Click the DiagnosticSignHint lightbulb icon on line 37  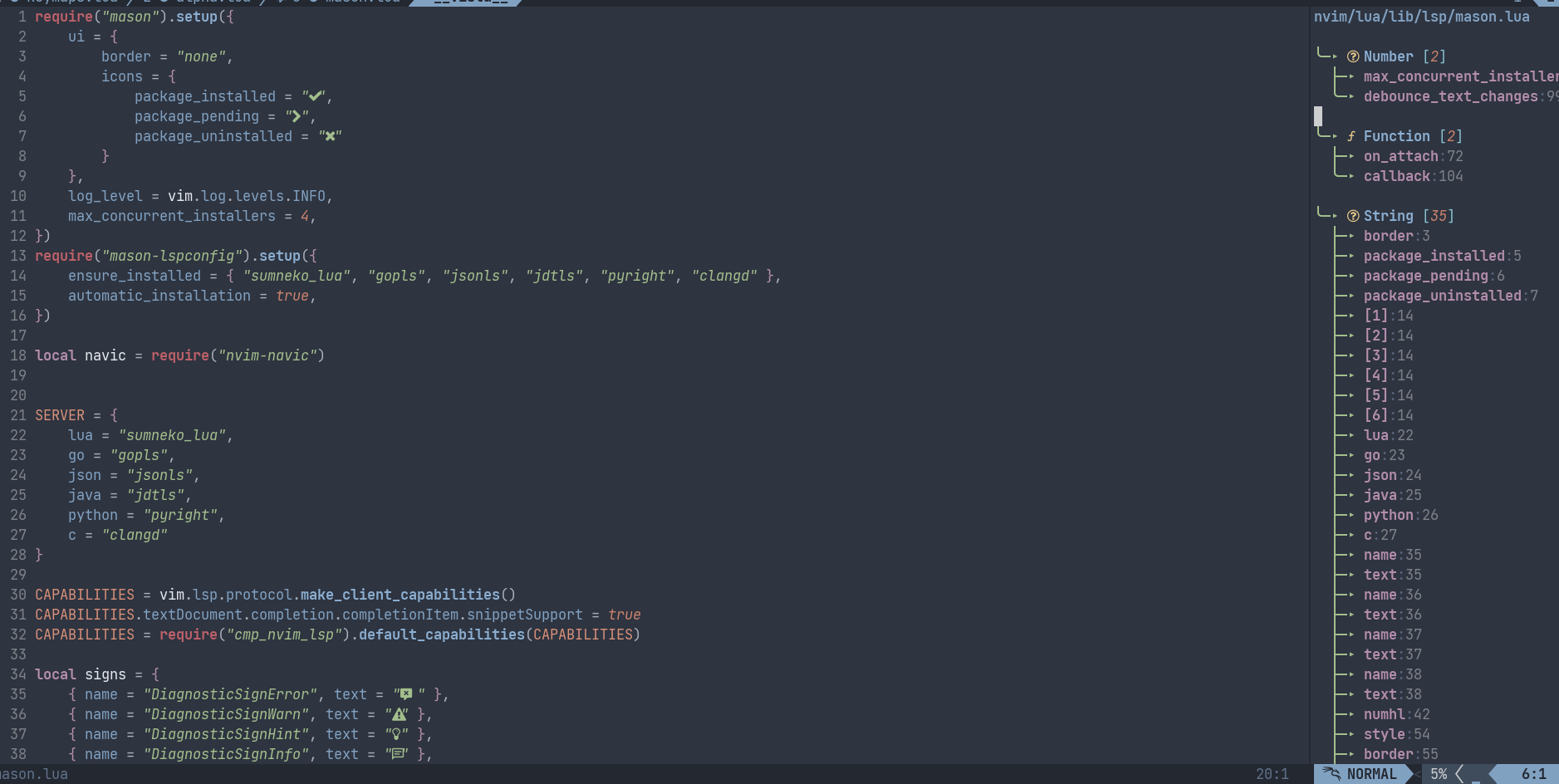click(396, 734)
